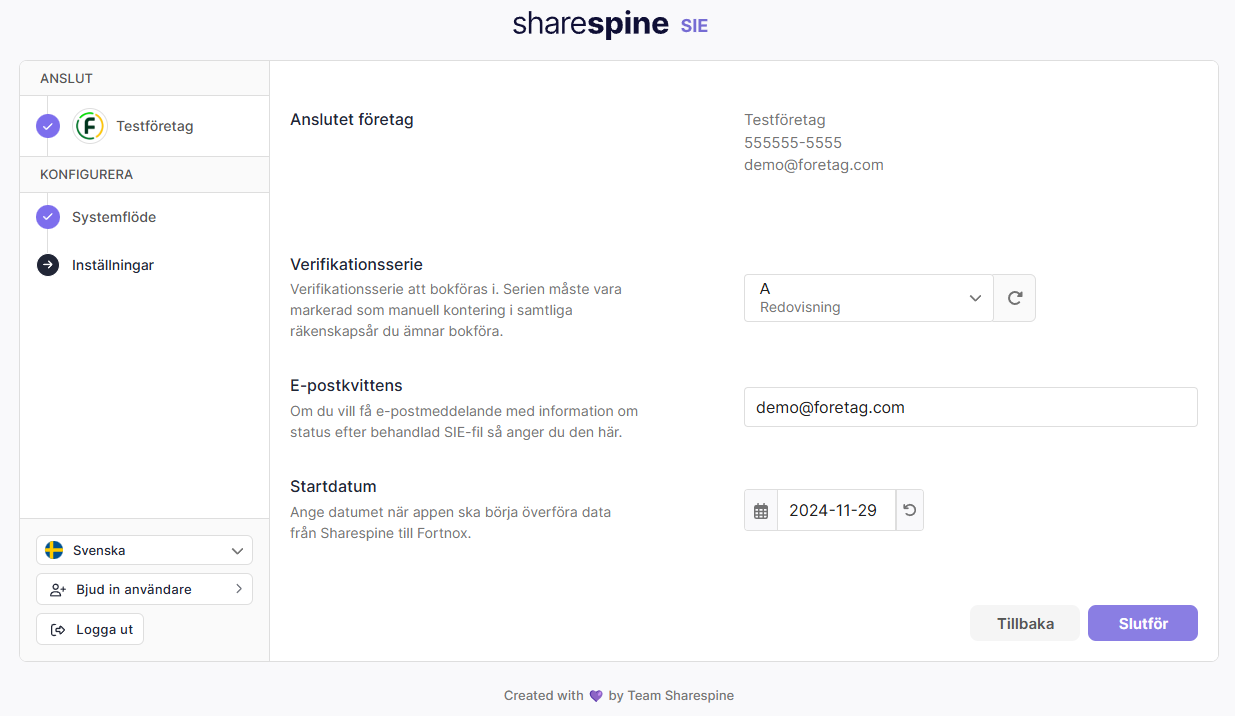
Task: Go back with the Tillbaka button
Action: (1025, 623)
